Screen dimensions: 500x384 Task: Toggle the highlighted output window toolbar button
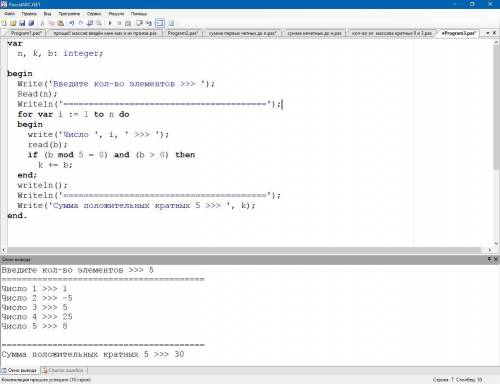160,23
